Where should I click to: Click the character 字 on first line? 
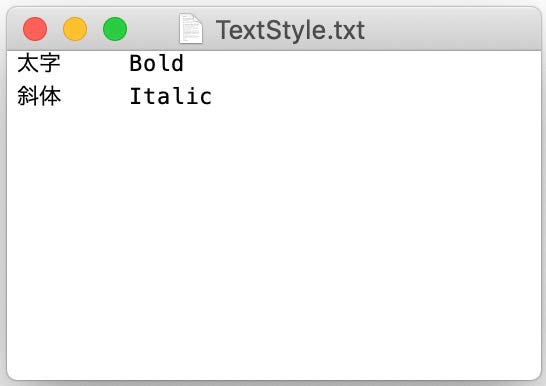pos(50,63)
